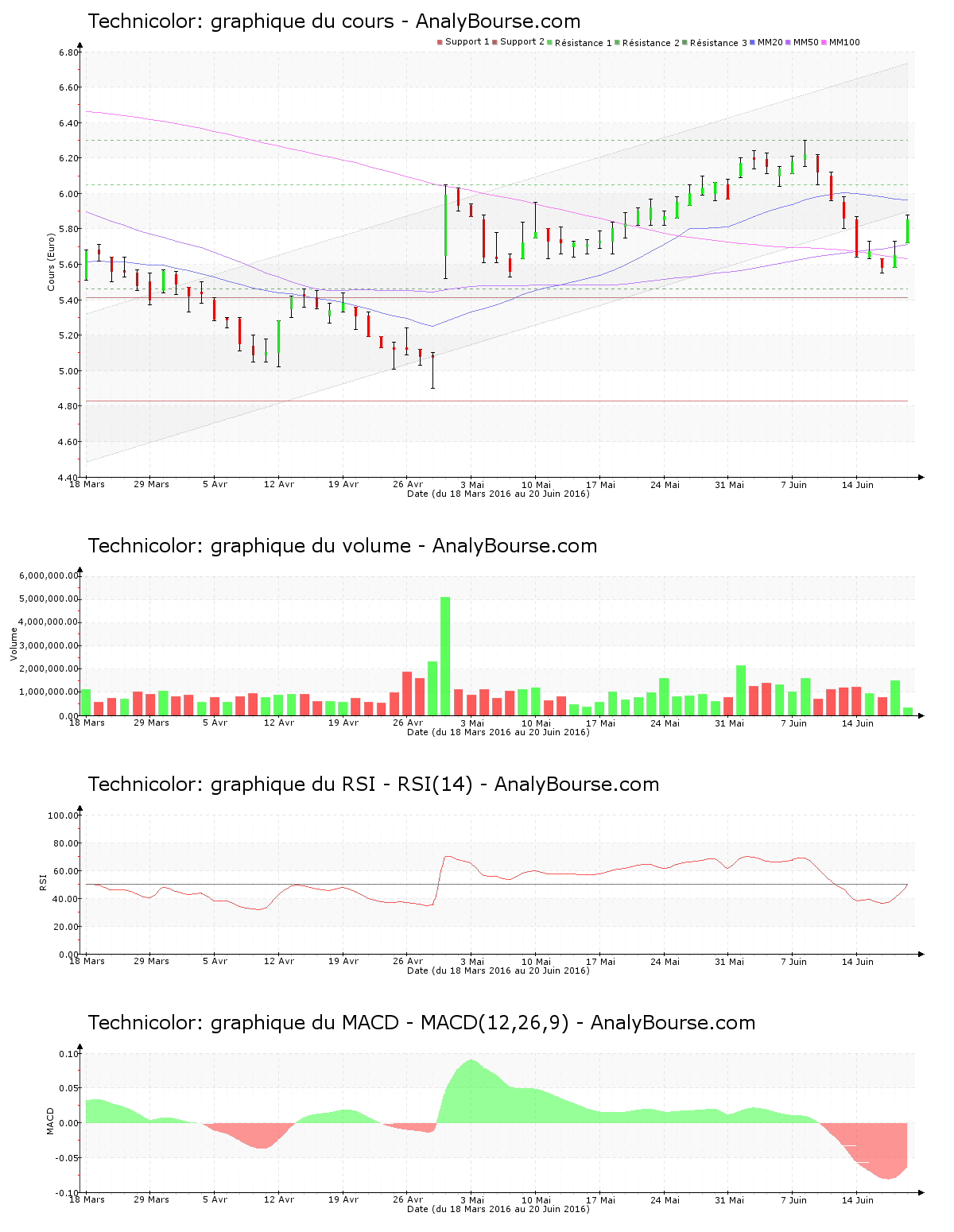Click '29 Mars' on the RSI chart x-axis
The width and height of the screenshot is (954, 1232).
(x=151, y=961)
